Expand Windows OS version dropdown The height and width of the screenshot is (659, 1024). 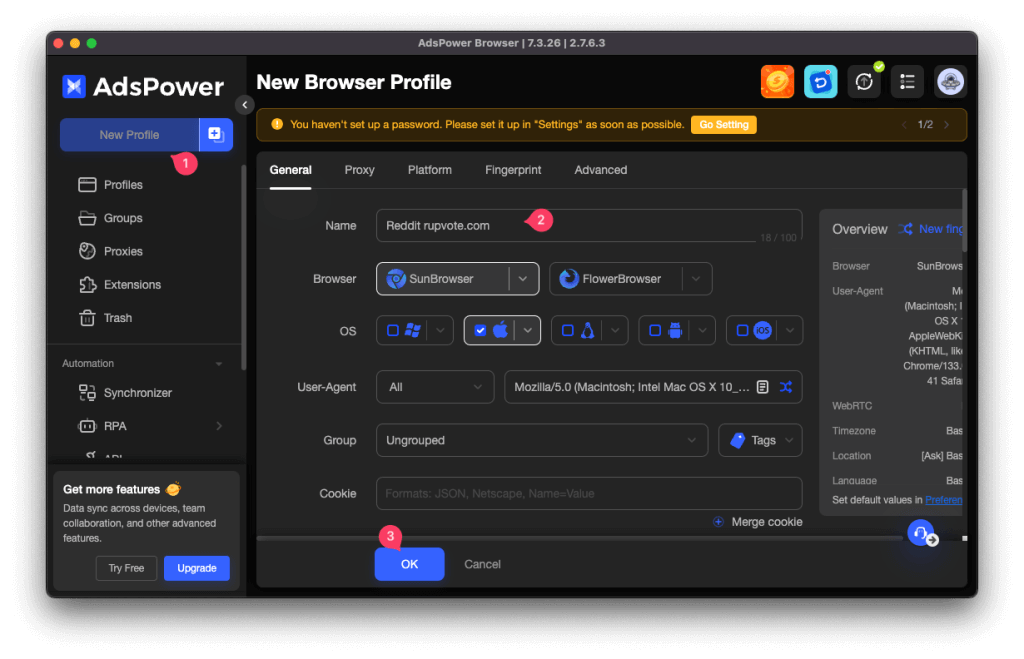pyautogui.click(x=440, y=330)
